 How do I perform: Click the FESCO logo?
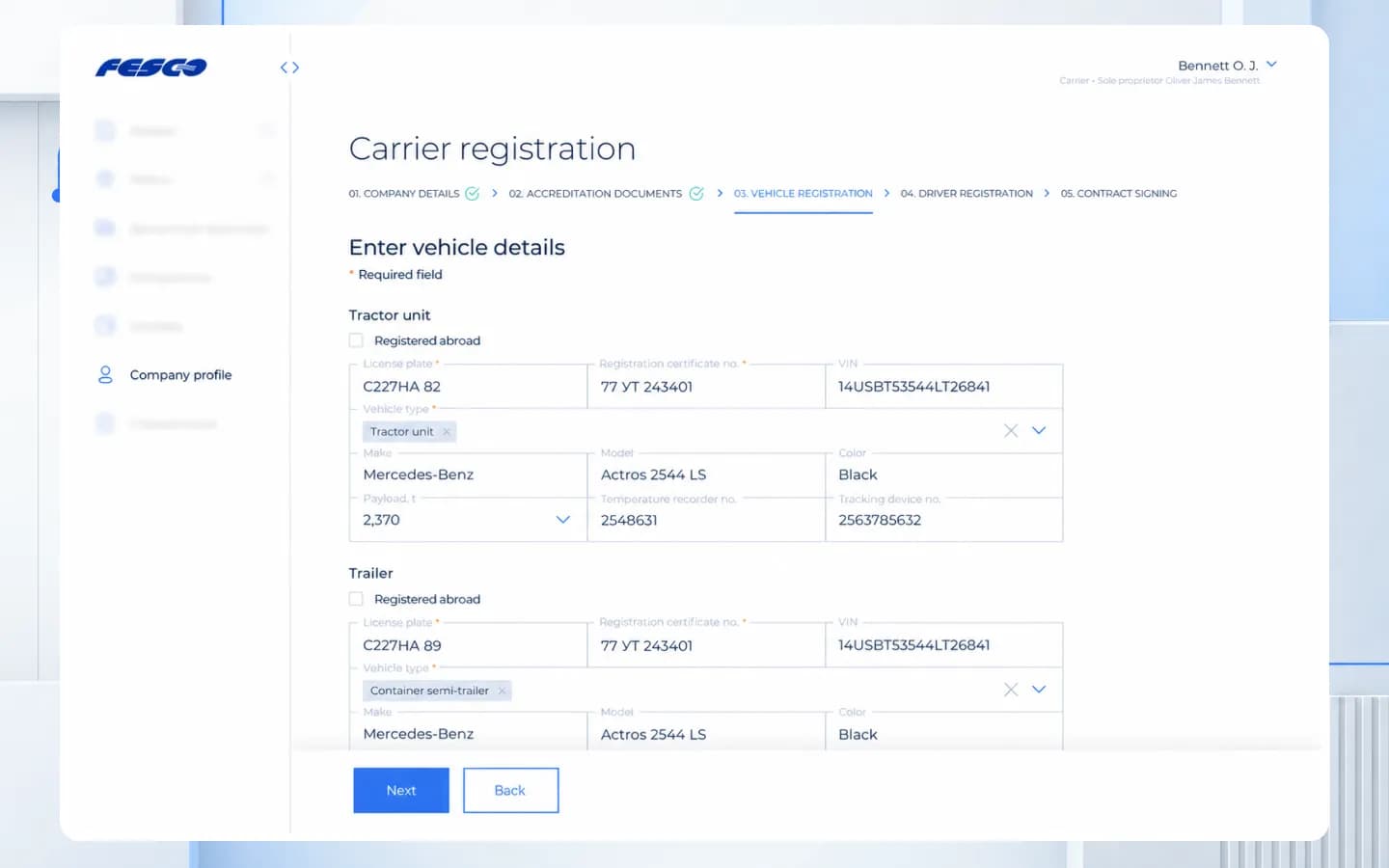point(151,68)
